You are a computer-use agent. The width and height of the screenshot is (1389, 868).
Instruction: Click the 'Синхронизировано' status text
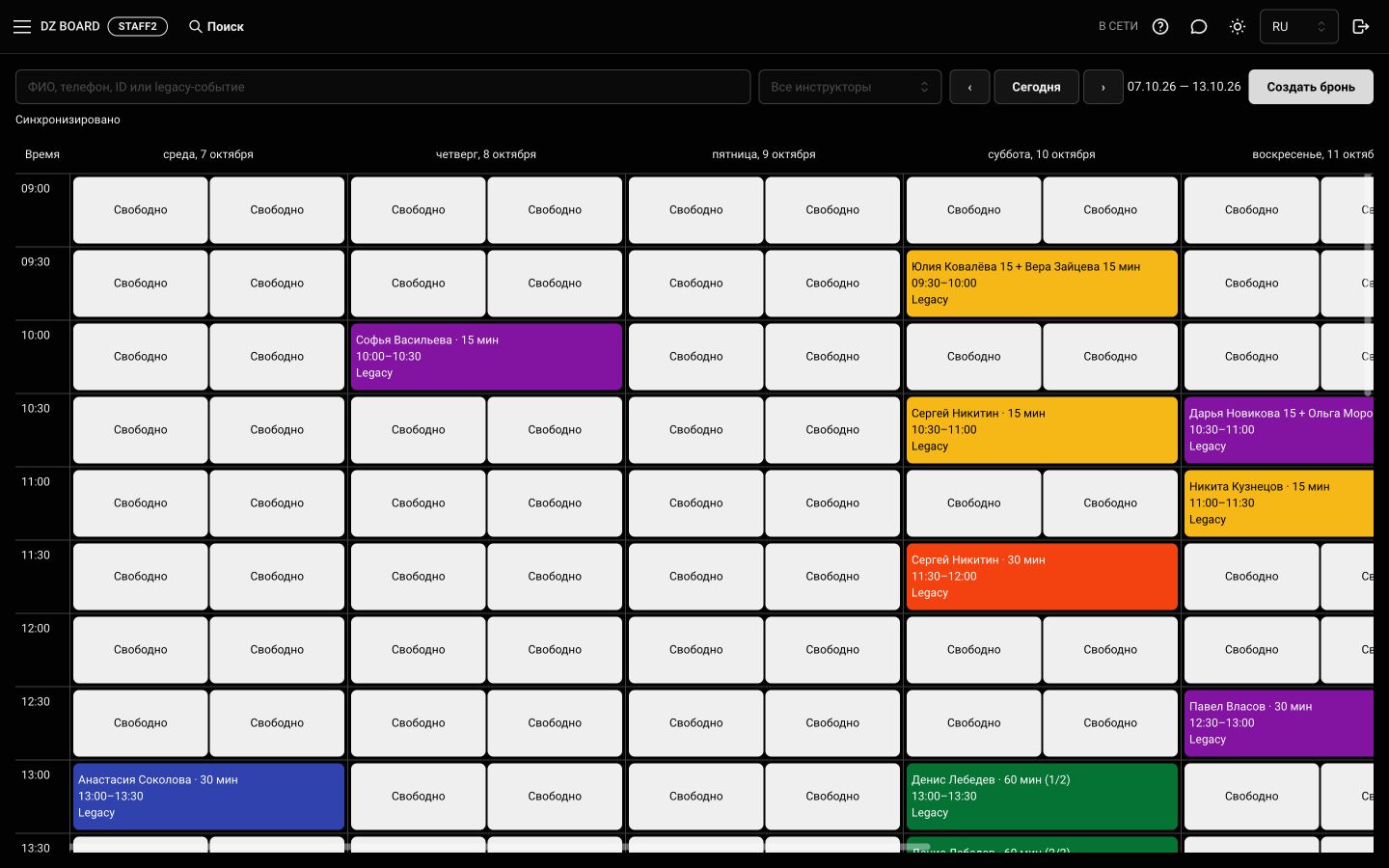68,120
